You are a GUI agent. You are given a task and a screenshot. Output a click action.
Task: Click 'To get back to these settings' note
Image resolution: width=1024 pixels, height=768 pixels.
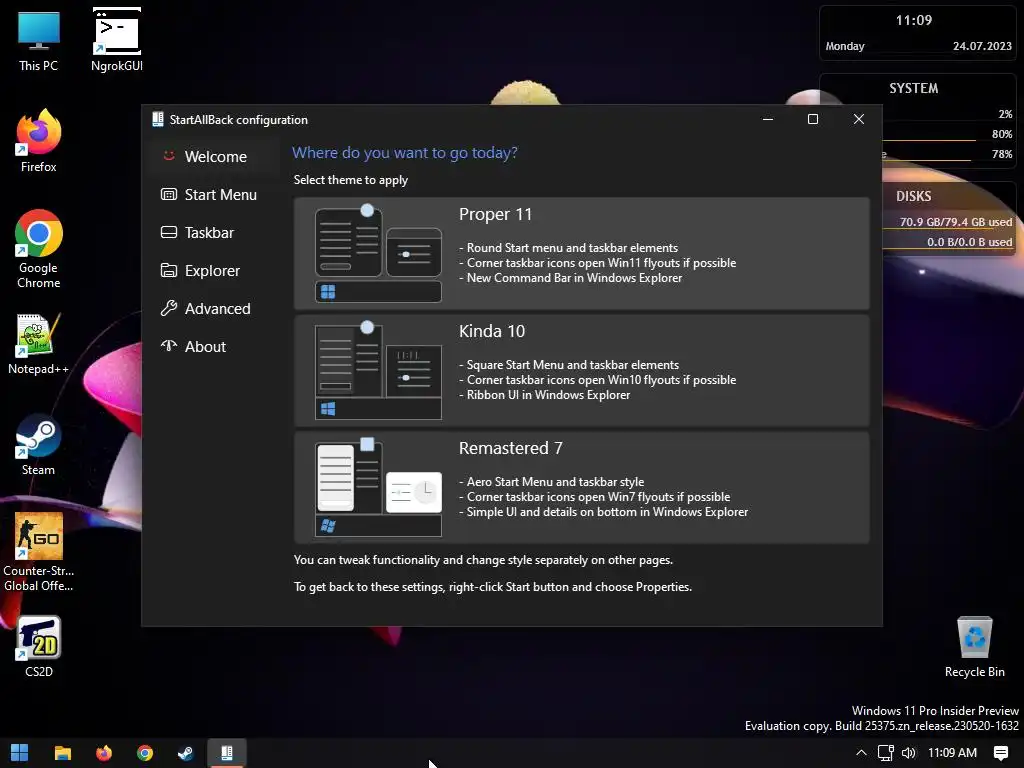click(x=492, y=586)
